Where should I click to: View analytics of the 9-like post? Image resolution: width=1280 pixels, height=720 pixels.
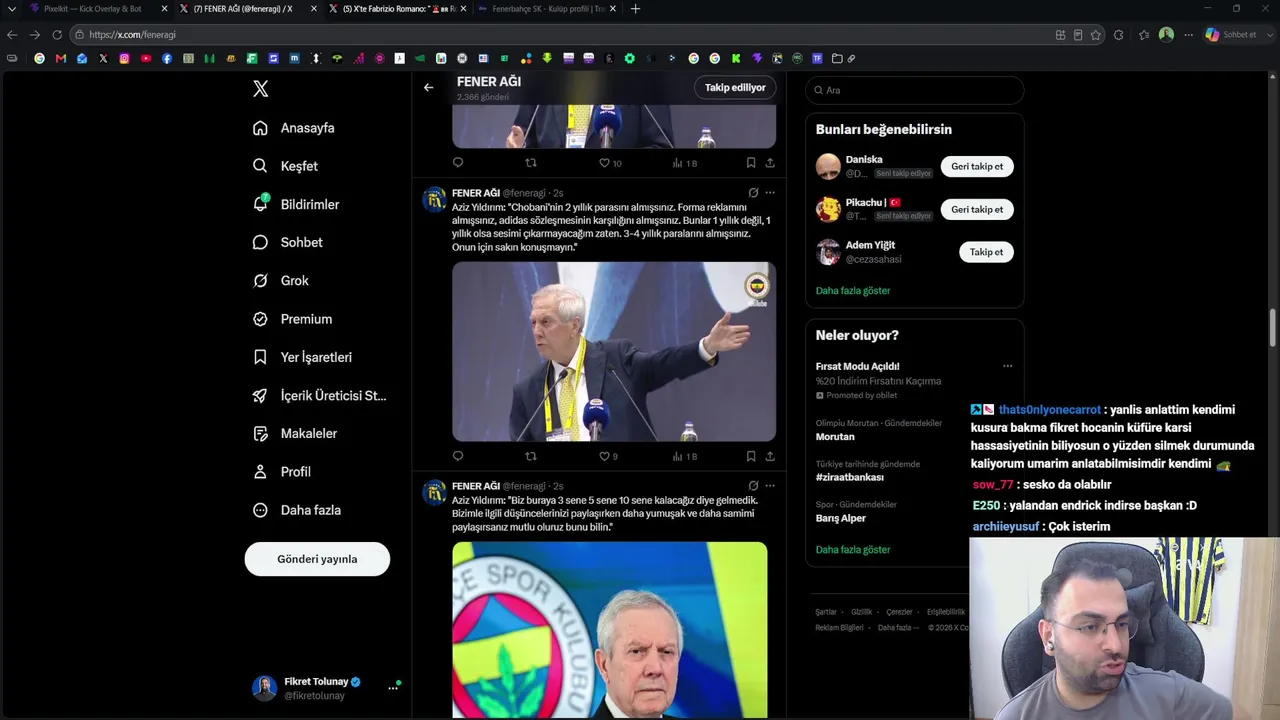(684, 457)
